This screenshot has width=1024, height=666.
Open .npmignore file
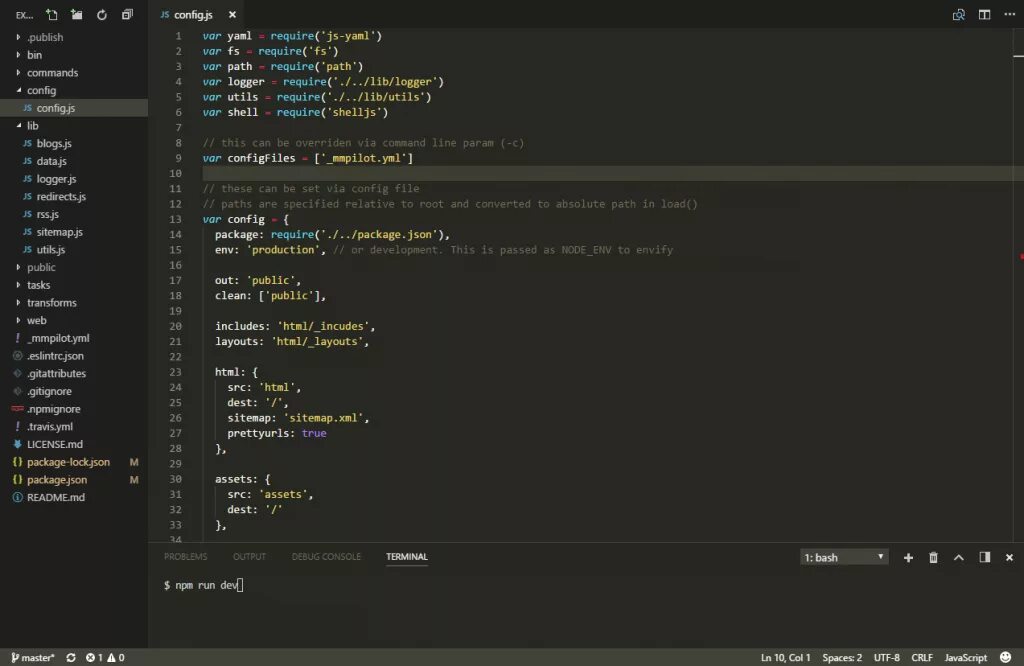[x=74, y=409]
